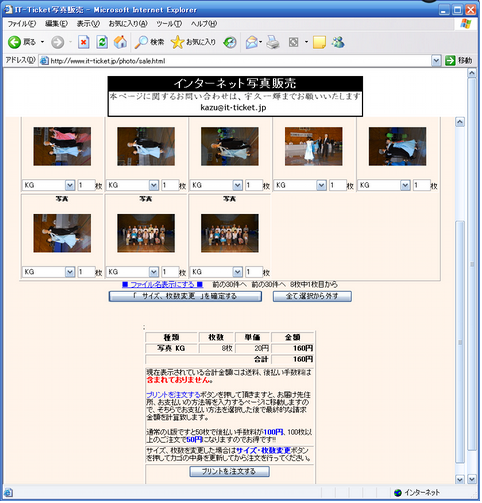The image size is (482, 503).
Task: Click the blue プリントを注文する text
Action: click(x=173, y=395)
